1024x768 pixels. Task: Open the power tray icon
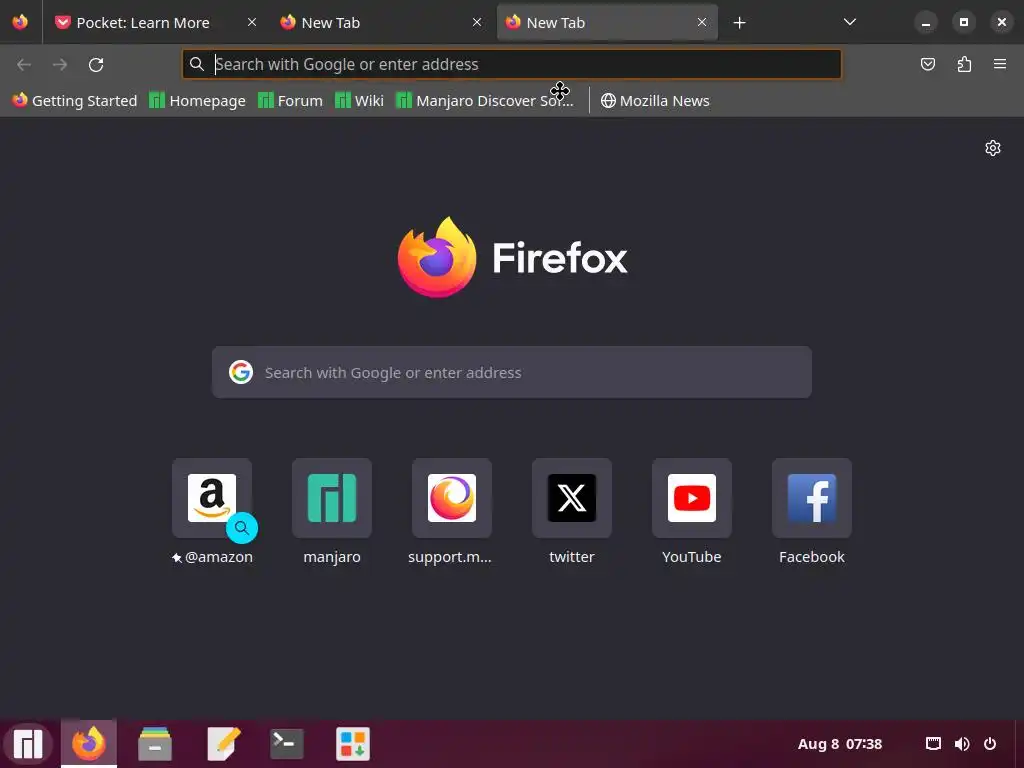pos(990,744)
